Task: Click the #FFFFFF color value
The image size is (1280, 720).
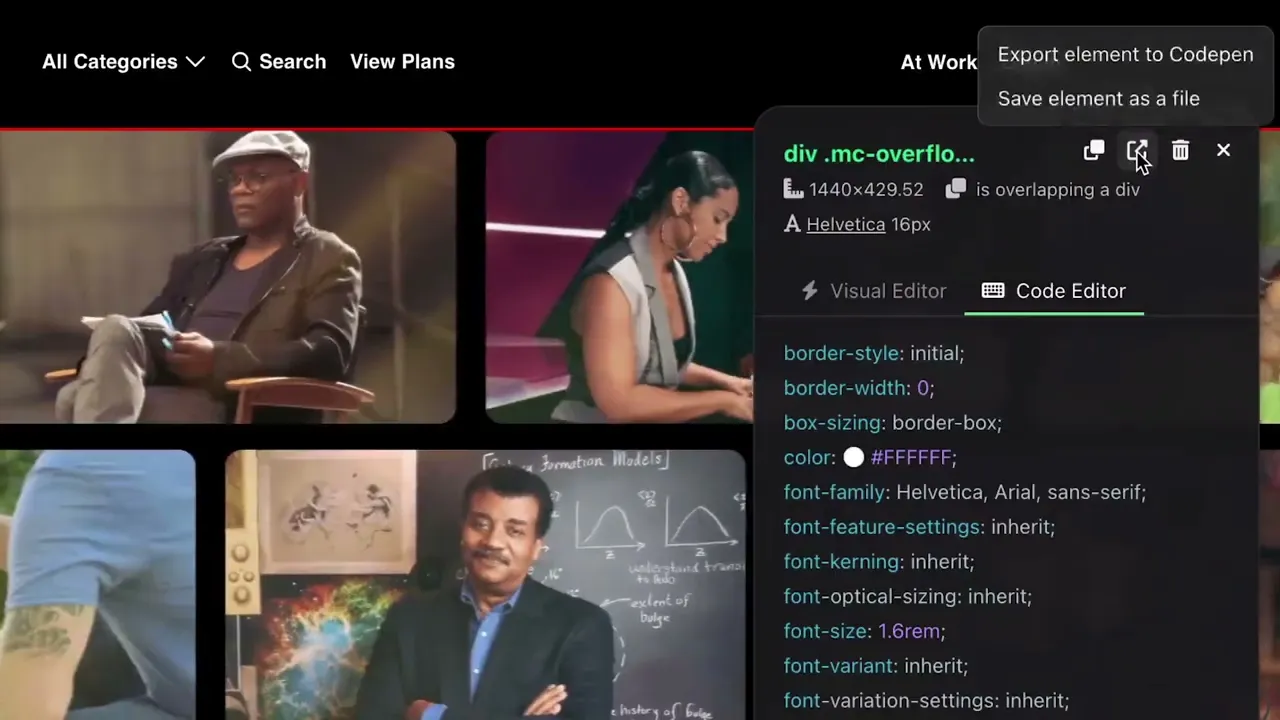Action: 910,457
